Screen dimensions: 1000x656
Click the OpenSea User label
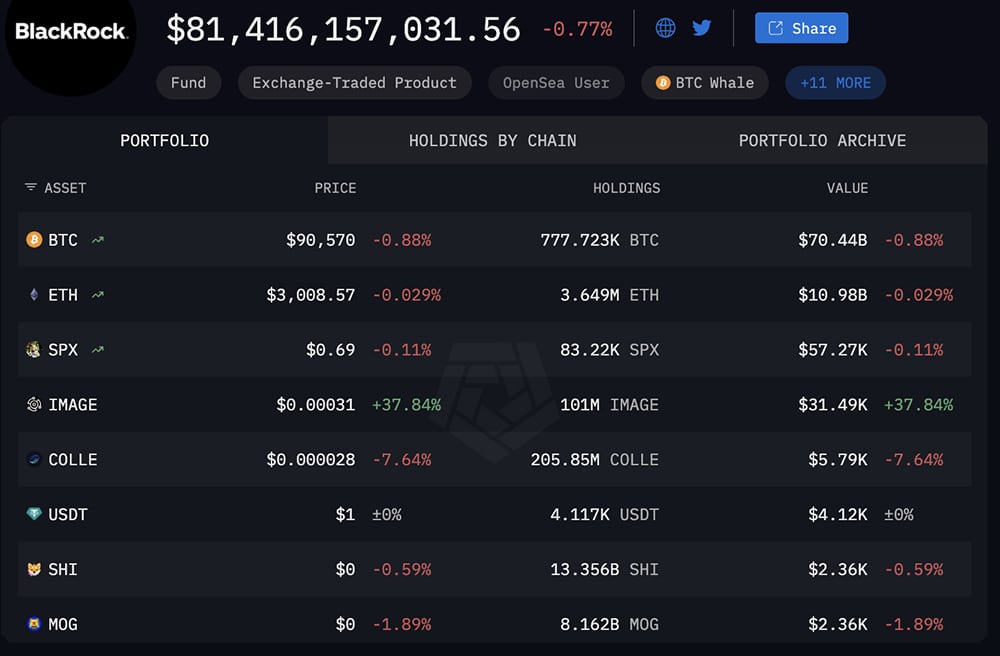(555, 83)
